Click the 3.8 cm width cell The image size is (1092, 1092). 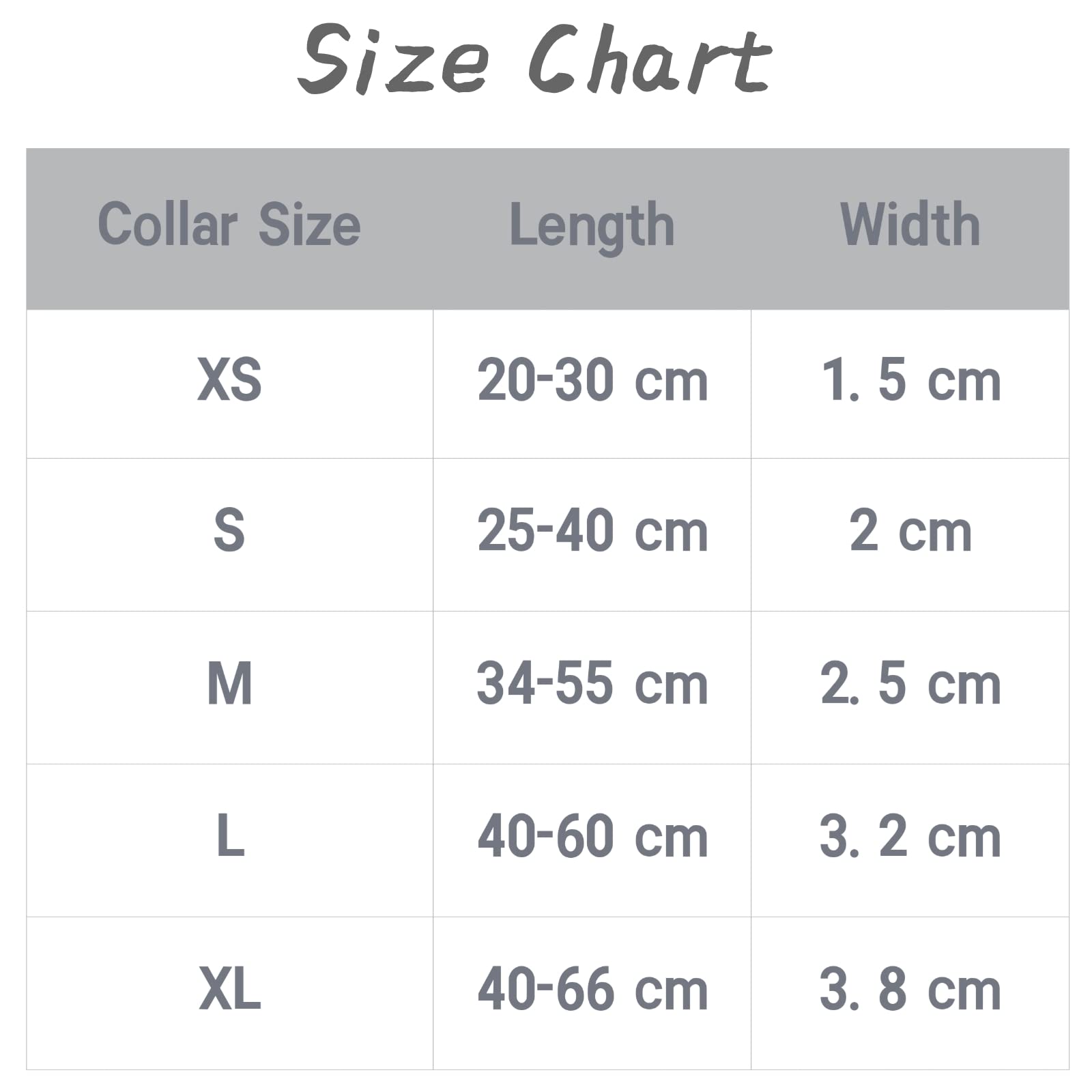[x=910, y=990]
